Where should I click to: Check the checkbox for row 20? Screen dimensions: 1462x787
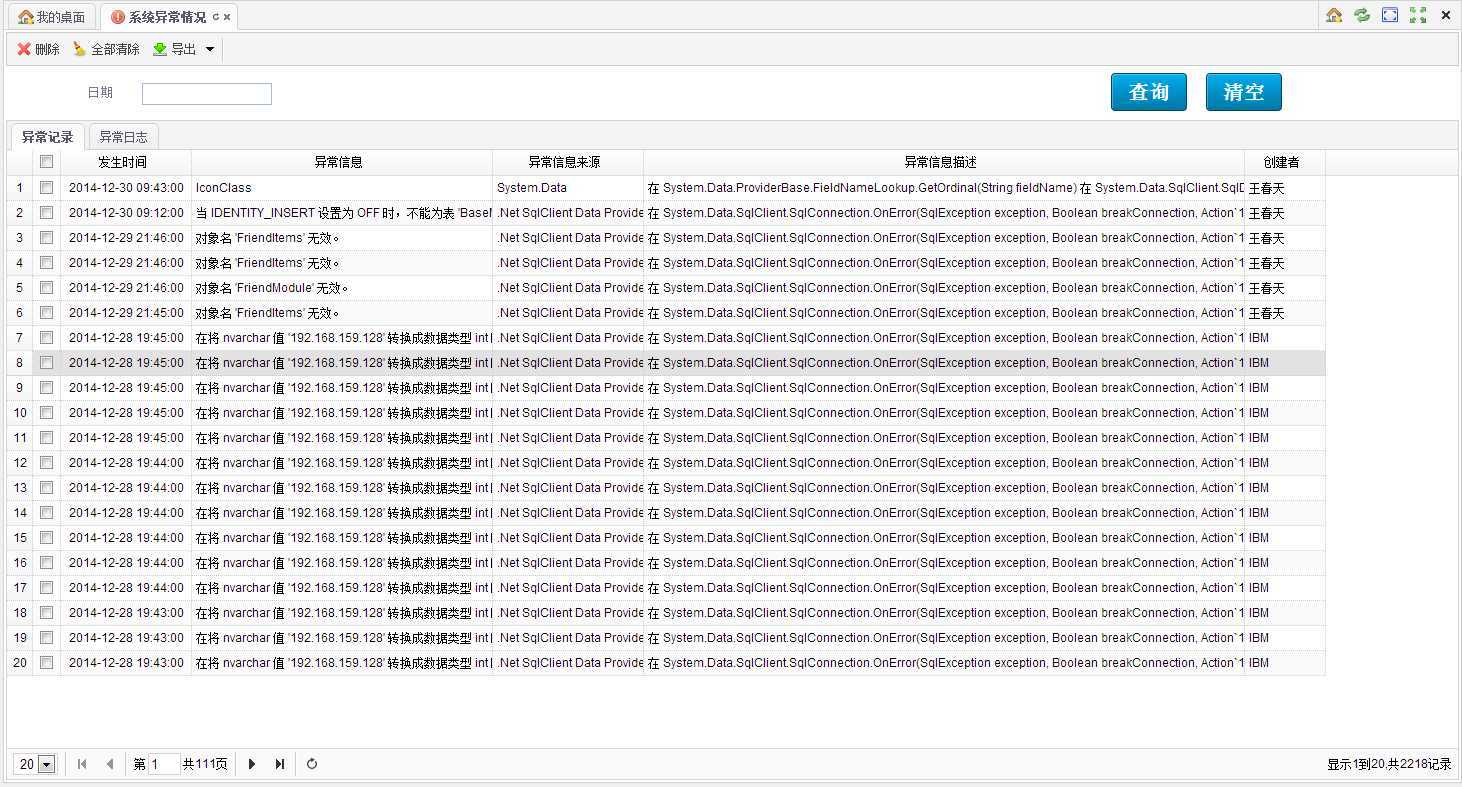point(46,662)
